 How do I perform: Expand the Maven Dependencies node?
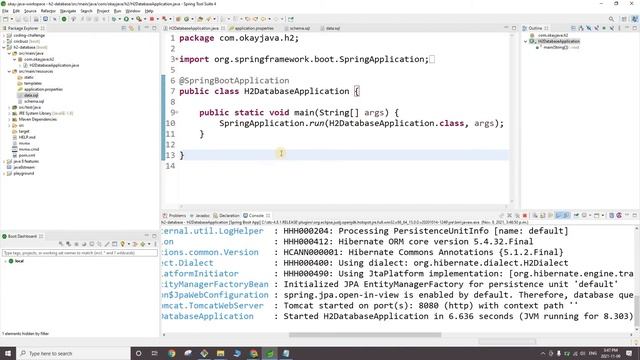9,120
